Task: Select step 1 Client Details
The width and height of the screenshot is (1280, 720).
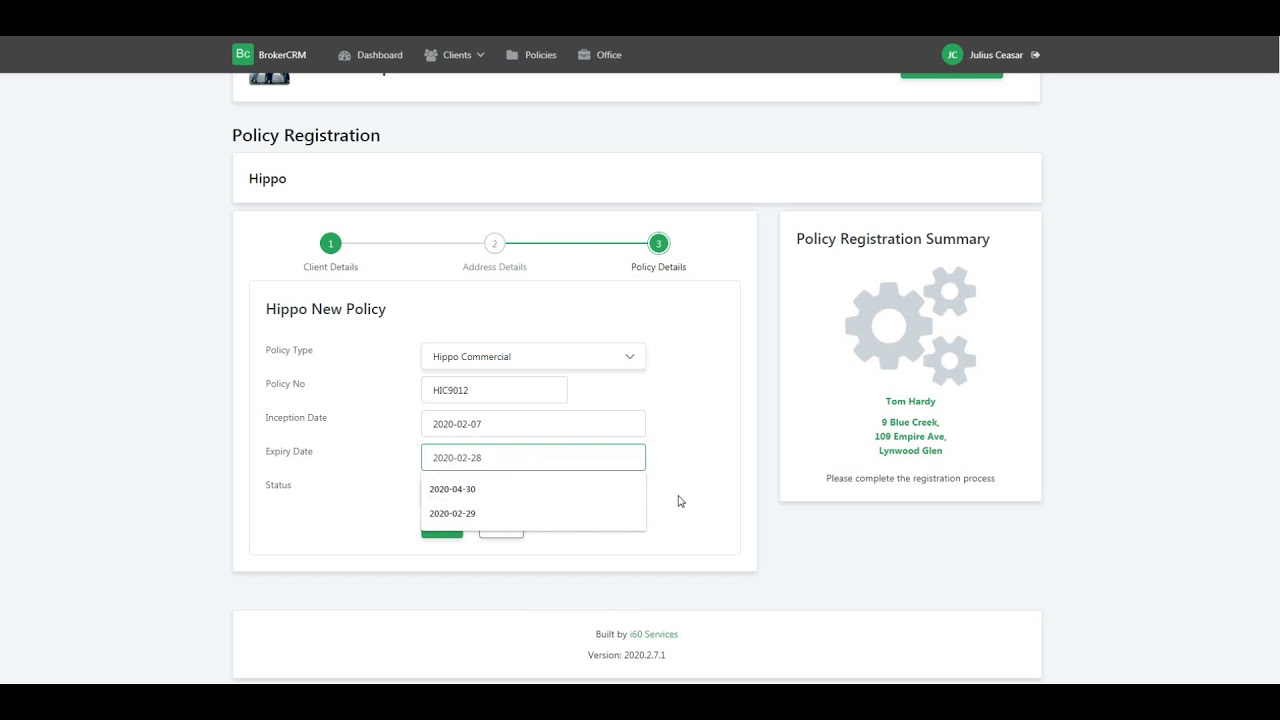Action: pyautogui.click(x=330, y=243)
